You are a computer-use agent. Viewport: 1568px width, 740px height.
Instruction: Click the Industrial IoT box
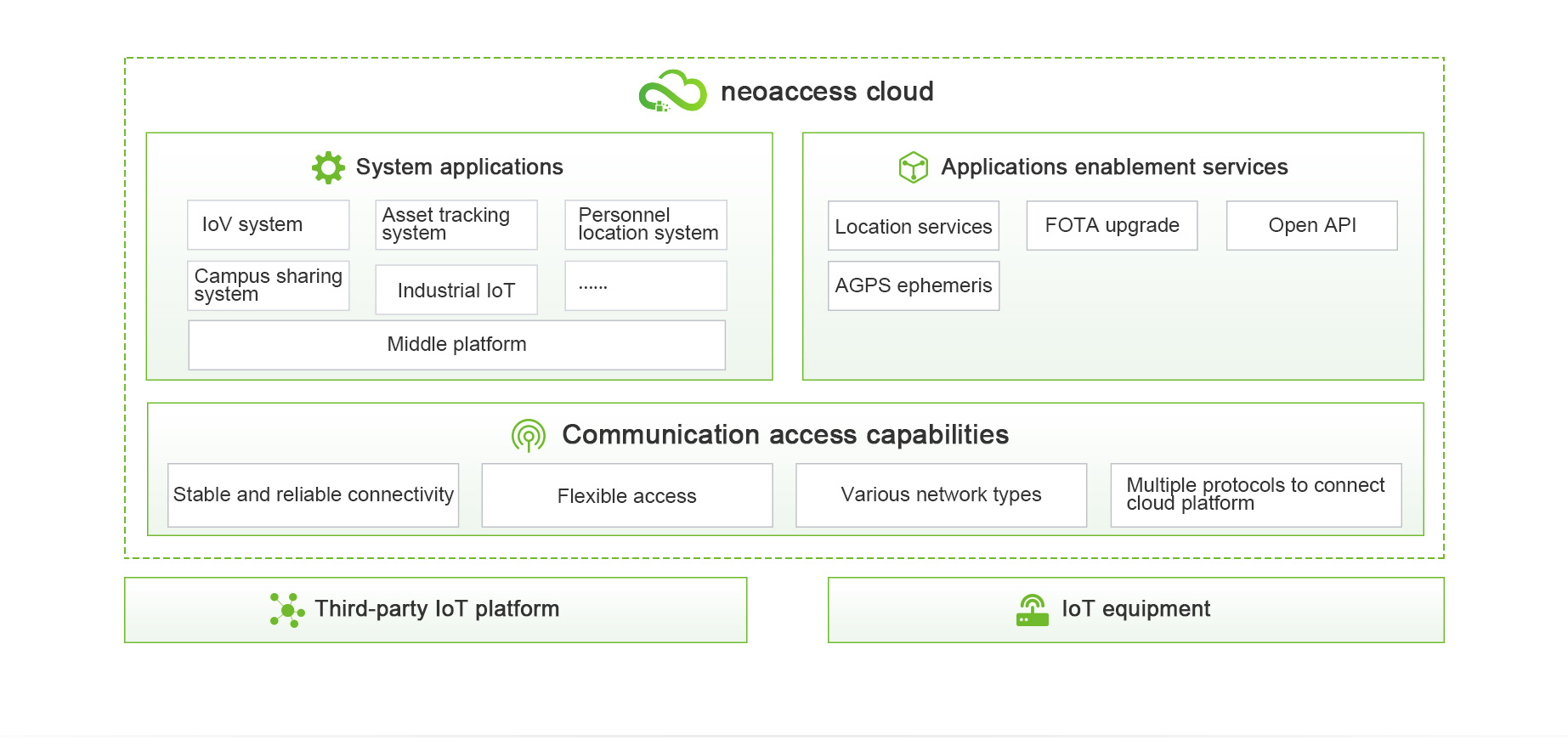[456, 290]
